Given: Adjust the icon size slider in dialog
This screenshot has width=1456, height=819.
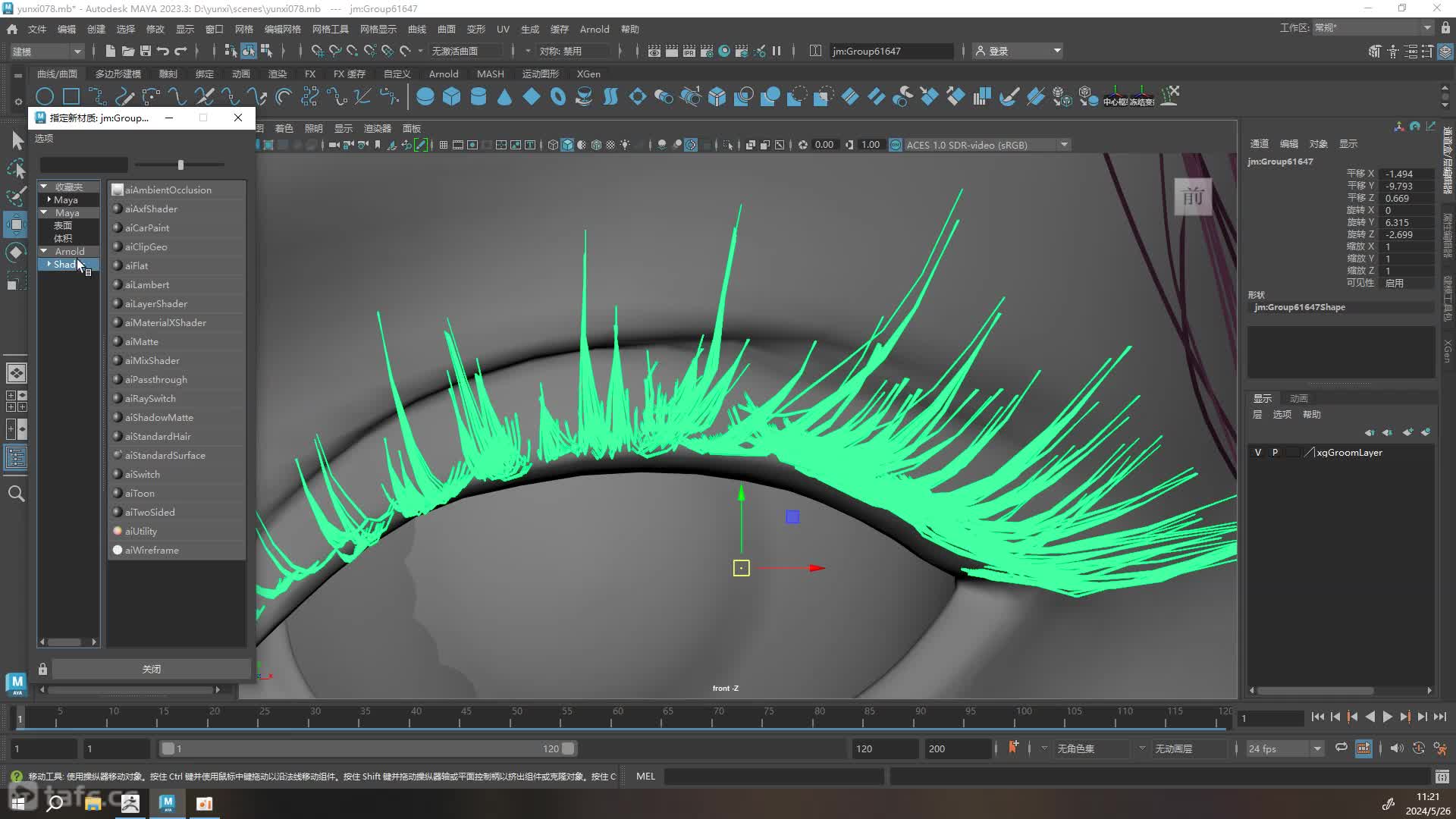Looking at the screenshot, I should 180,165.
